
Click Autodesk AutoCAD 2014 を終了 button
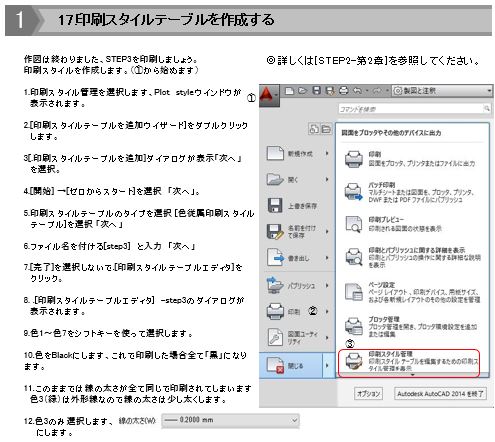tap(440, 393)
